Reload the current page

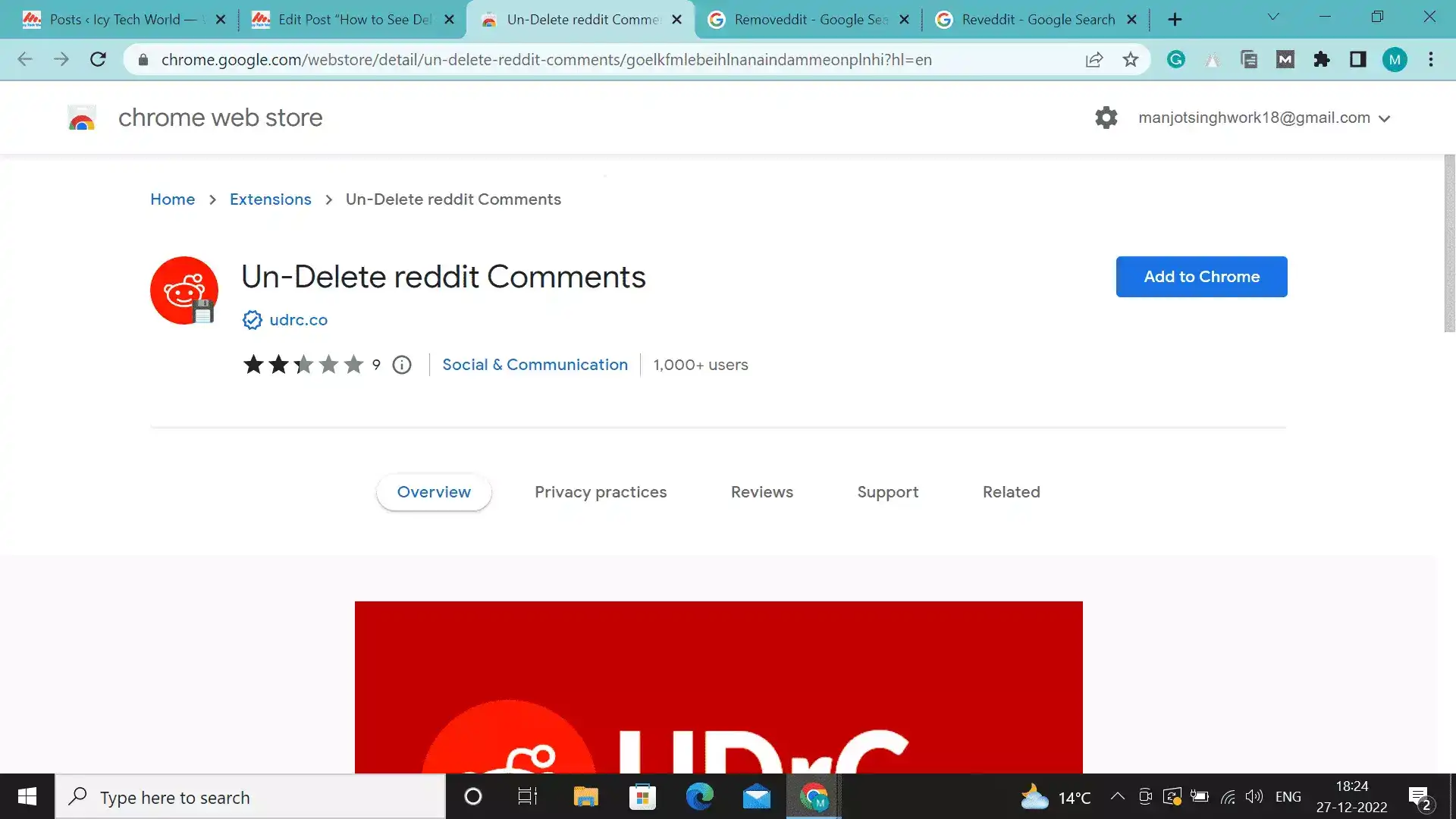tap(98, 59)
